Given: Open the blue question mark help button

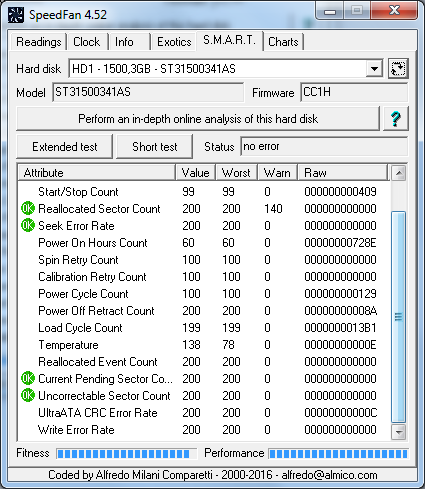Looking at the screenshot, I should tap(396, 119).
